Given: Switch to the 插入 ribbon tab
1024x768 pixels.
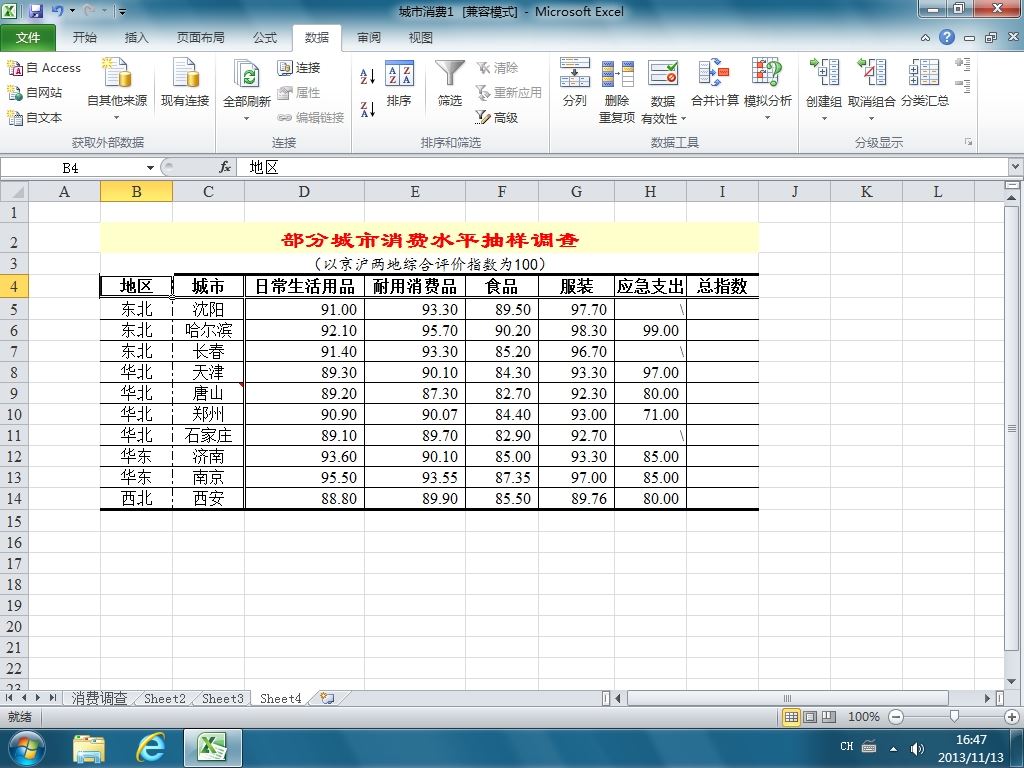Looking at the screenshot, I should click(x=136, y=38).
